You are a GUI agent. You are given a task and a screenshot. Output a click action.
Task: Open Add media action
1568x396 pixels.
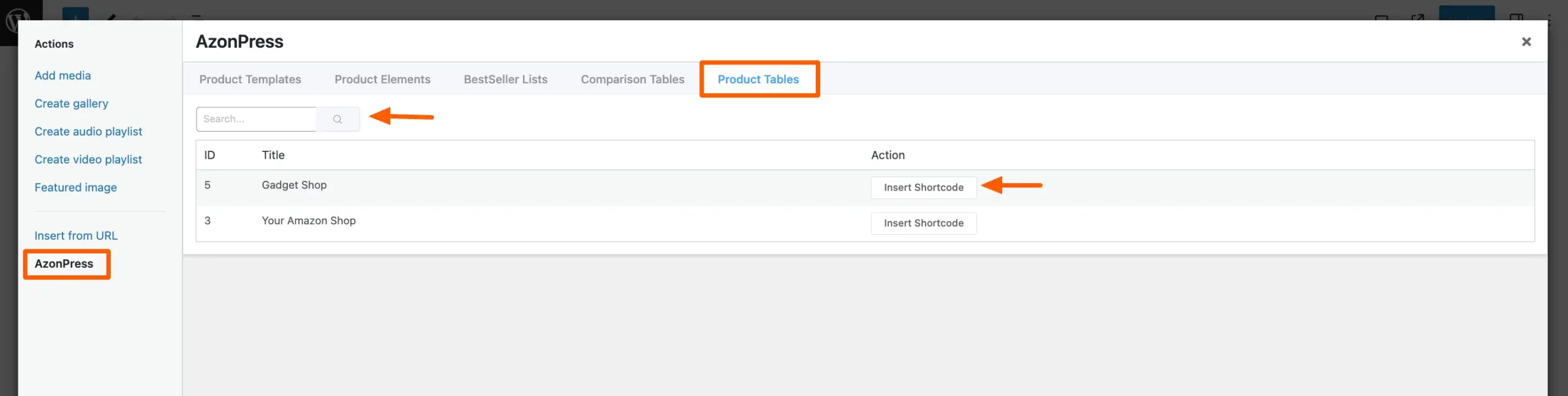point(62,75)
